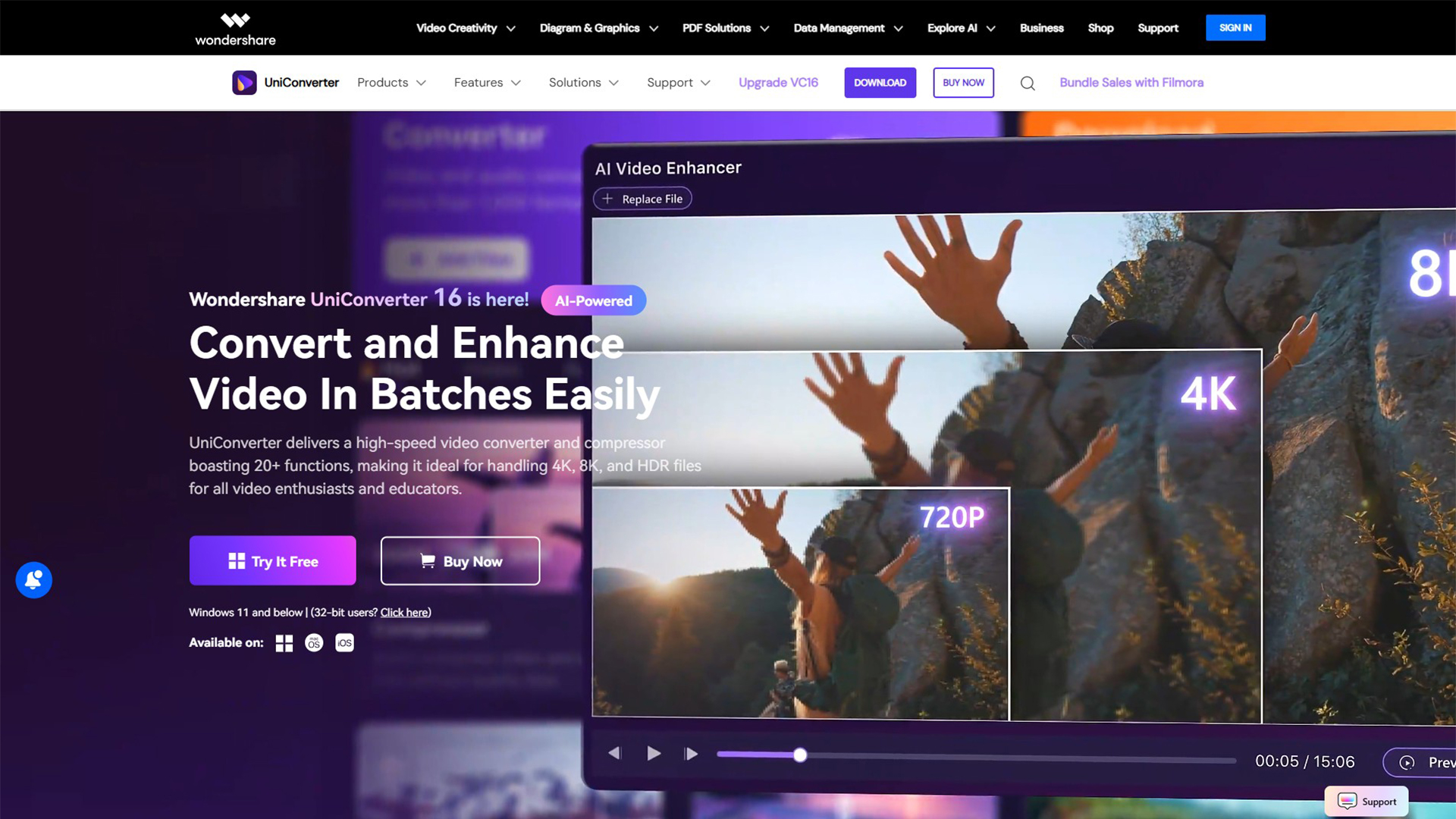
Task: Select the macOS platform icon
Action: click(x=314, y=643)
